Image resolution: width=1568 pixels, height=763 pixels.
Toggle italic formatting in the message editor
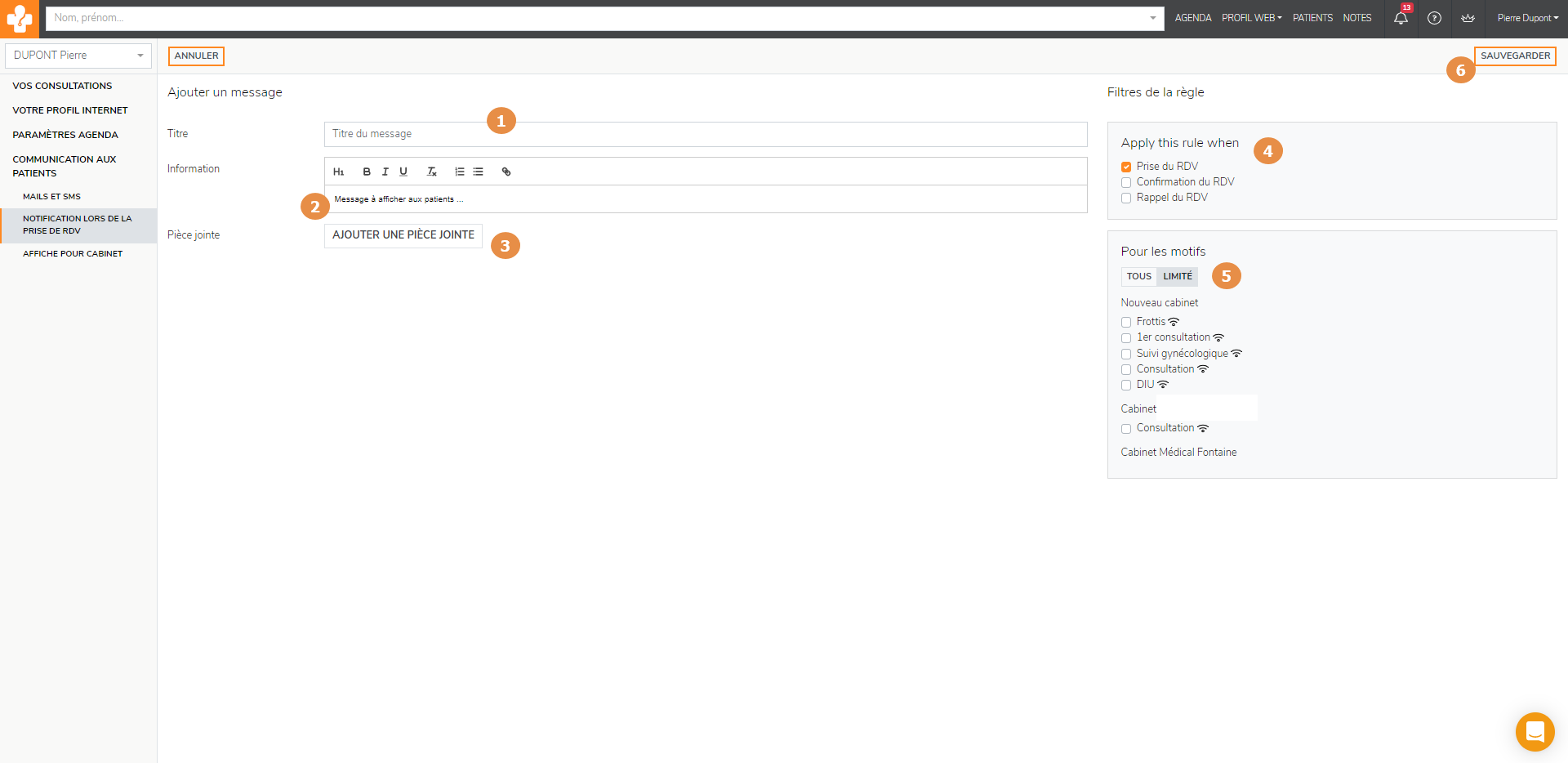(x=385, y=172)
